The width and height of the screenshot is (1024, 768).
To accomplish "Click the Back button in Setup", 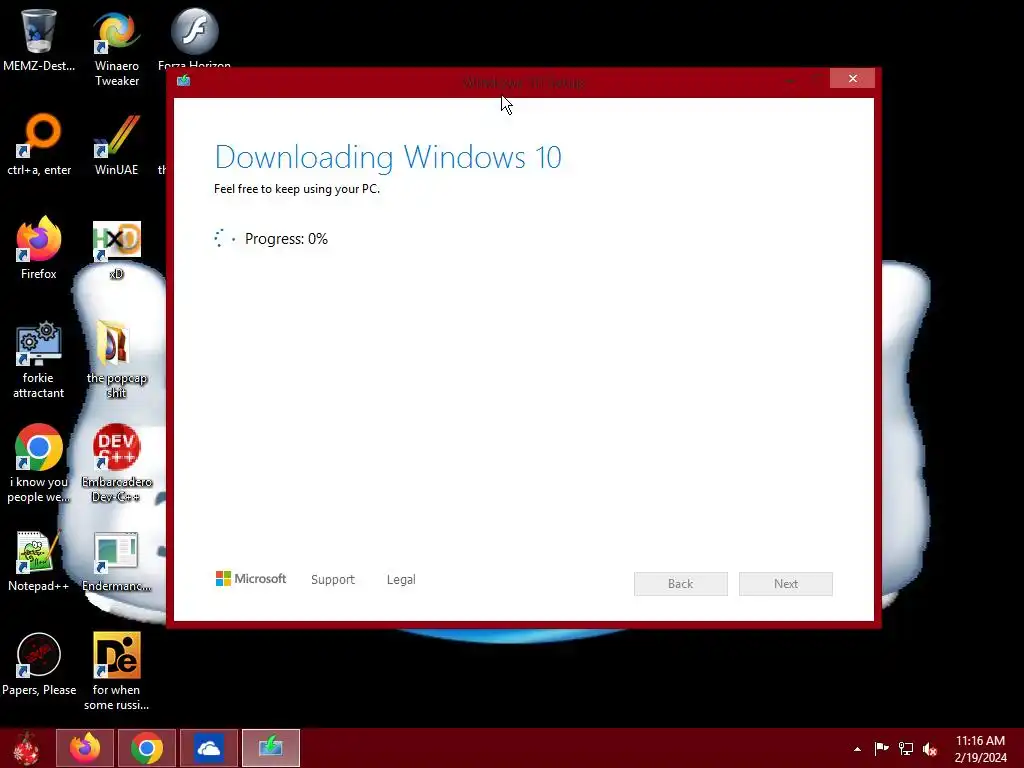I will pyautogui.click(x=680, y=584).
